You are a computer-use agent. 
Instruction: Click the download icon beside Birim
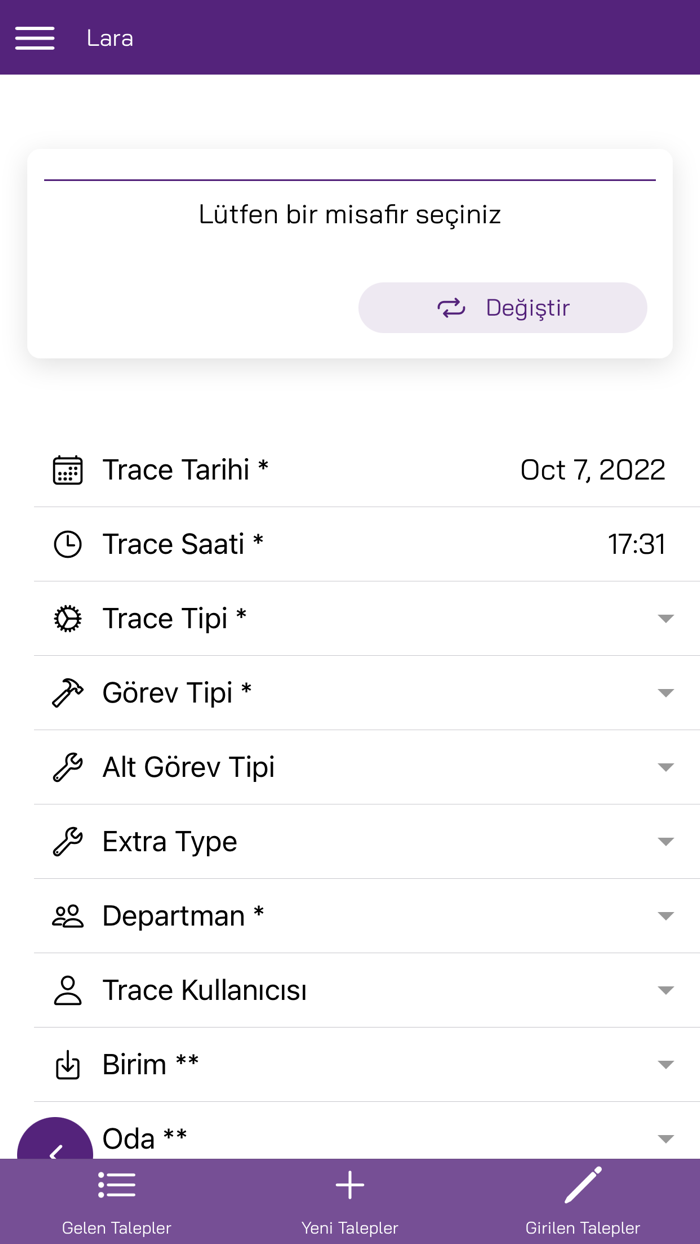[67, 1065]
